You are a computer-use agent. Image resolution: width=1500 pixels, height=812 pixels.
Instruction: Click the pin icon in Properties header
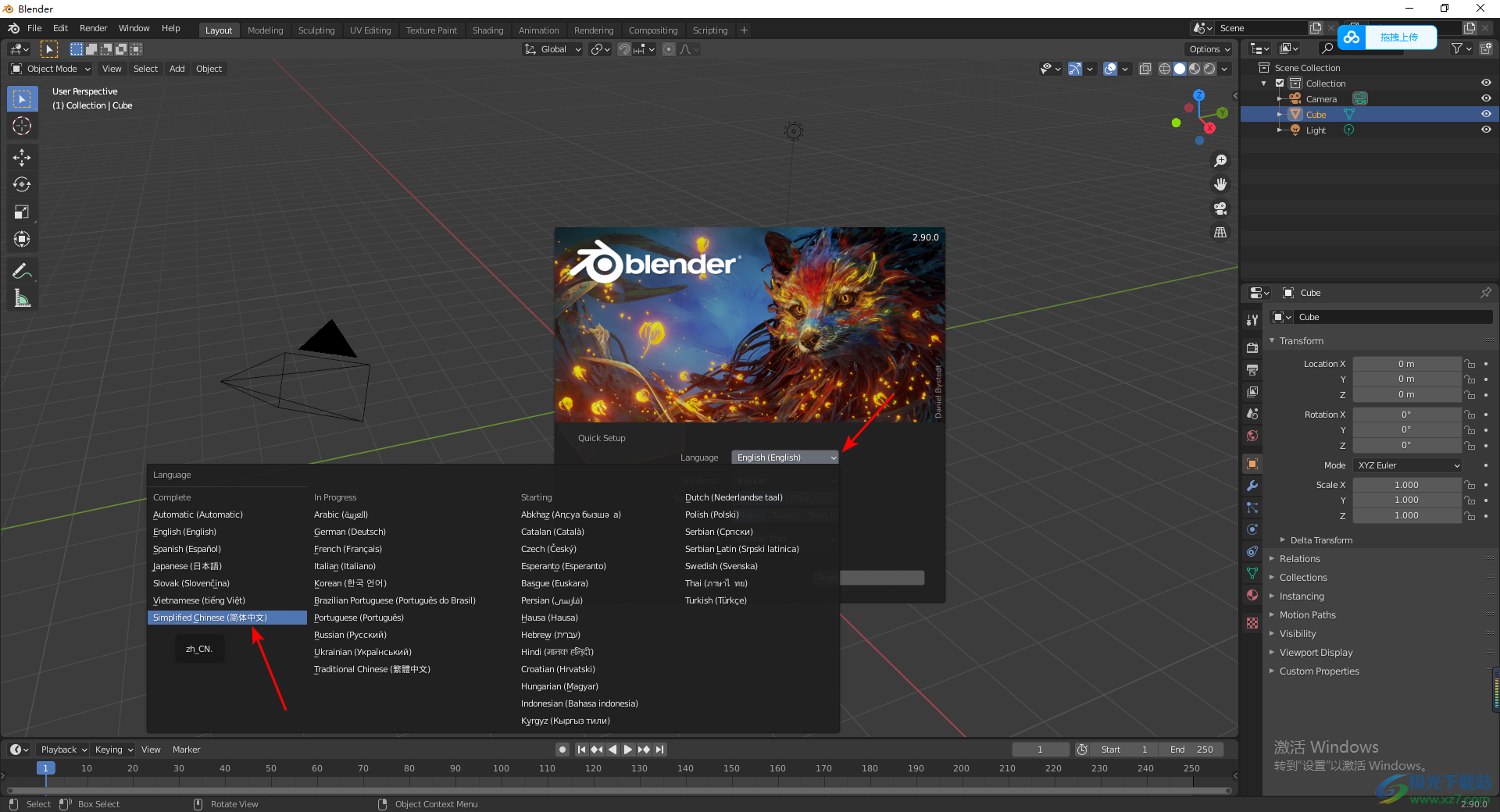[x=1485, y=293]
